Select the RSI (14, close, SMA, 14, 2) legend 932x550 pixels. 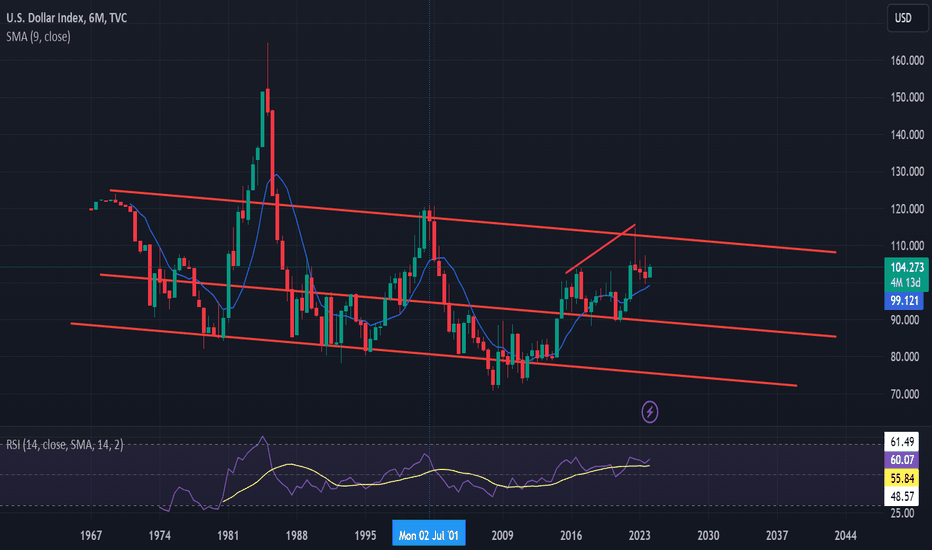tap(65, 444)
